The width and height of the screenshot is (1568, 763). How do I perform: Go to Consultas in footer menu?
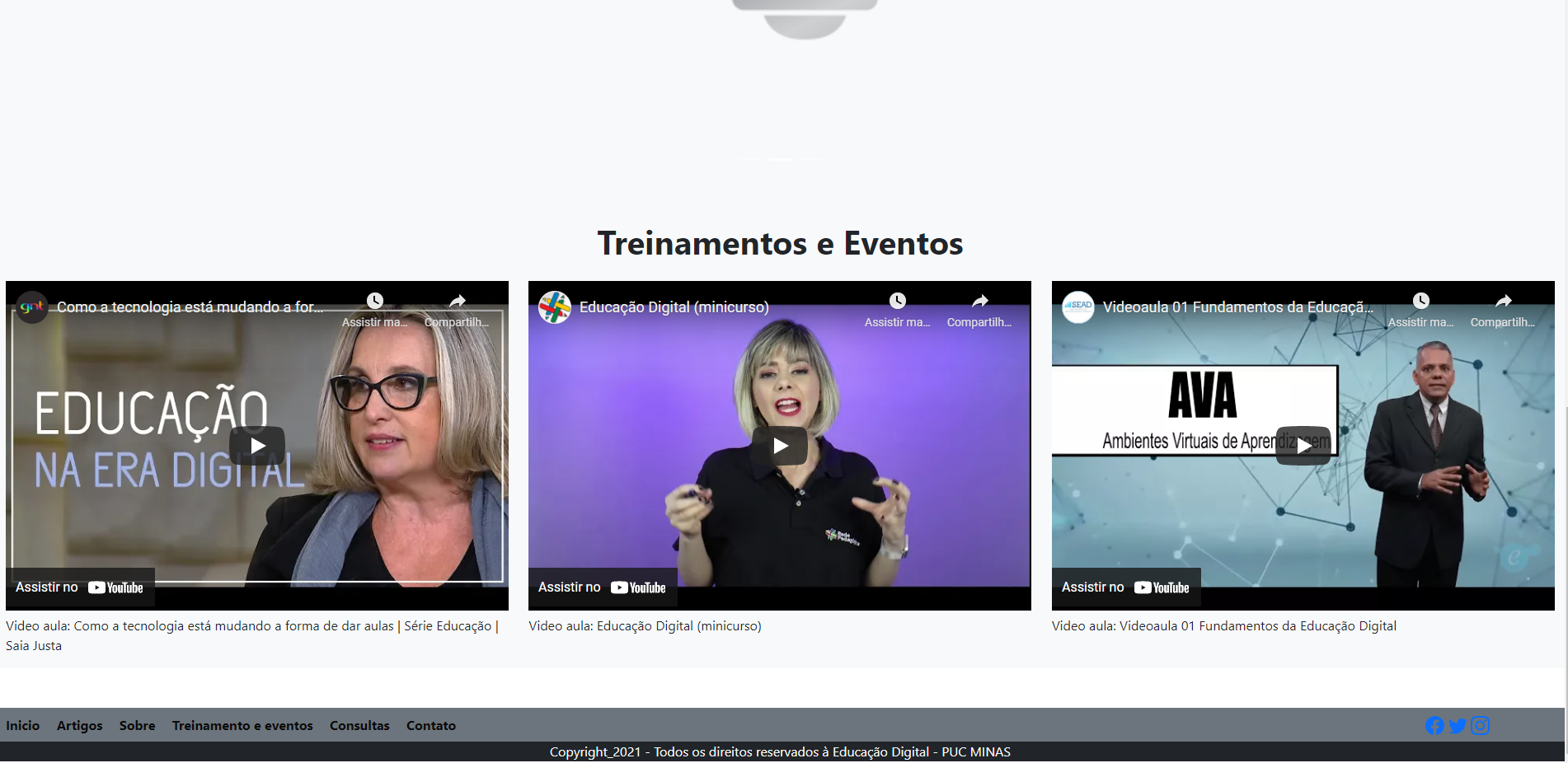[359, 726]
